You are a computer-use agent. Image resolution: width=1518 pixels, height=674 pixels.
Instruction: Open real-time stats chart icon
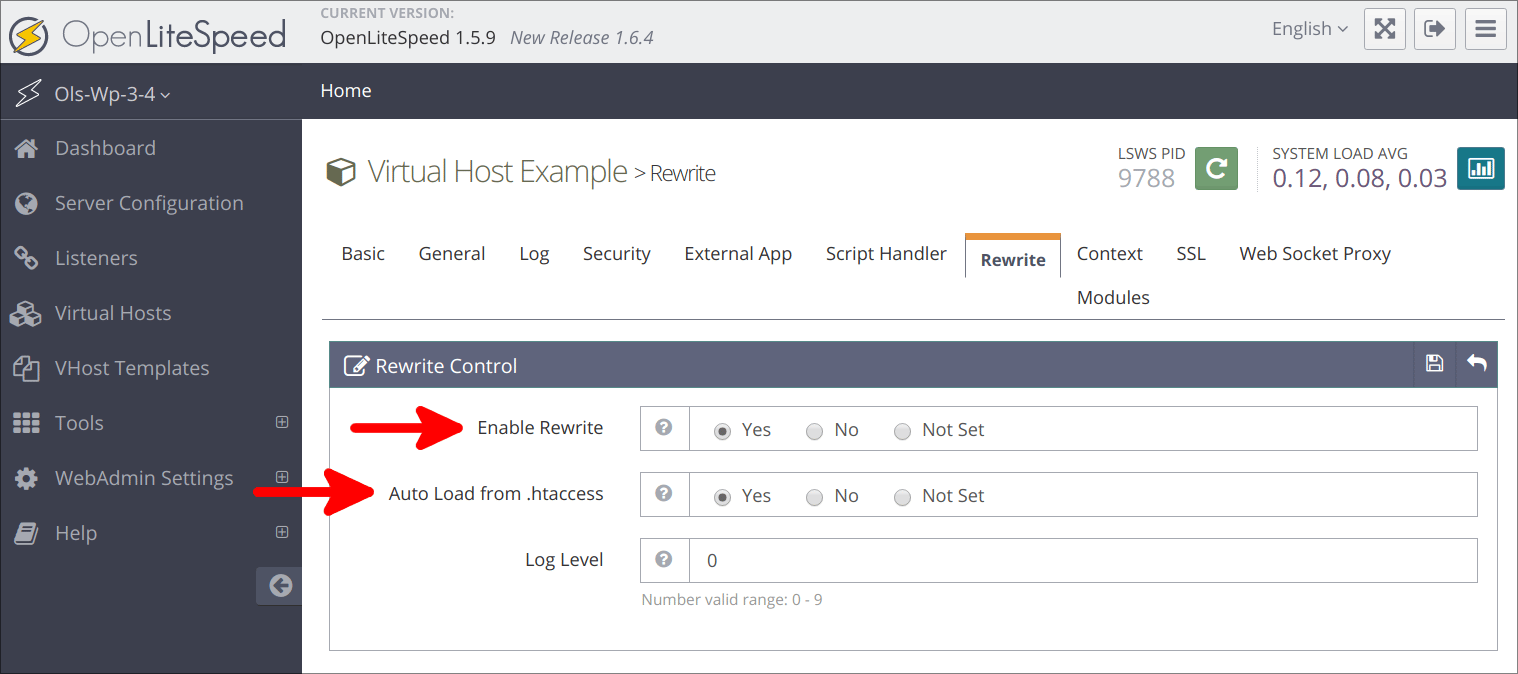click(1481, 168)
